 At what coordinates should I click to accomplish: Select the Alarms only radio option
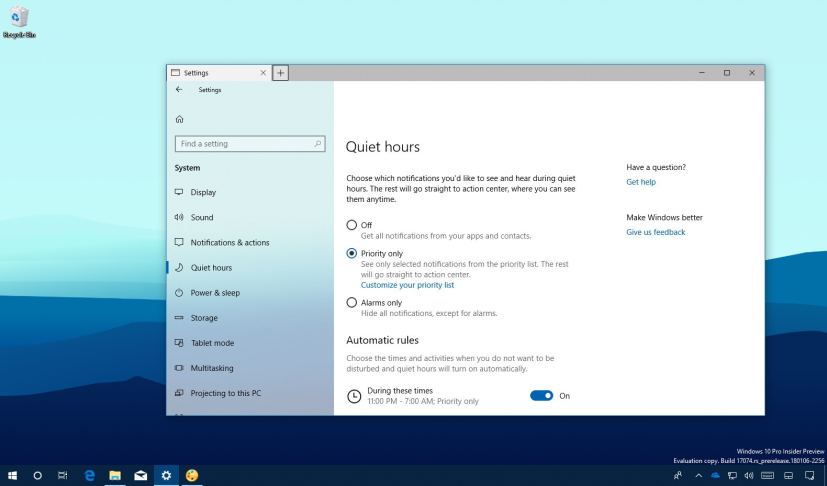[x=352, y=302]
